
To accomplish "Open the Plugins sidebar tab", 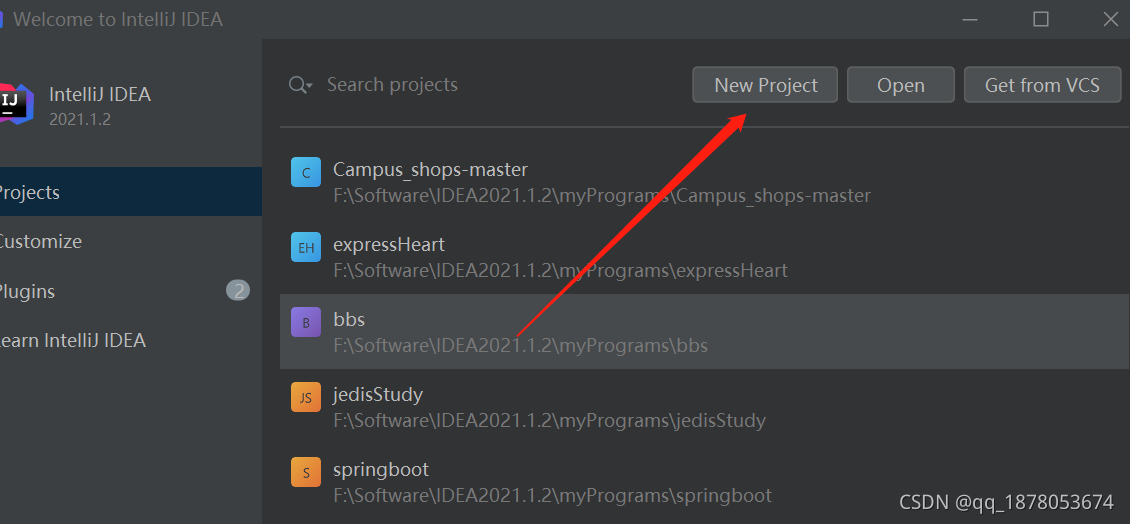I will click(x=130, y=291).
